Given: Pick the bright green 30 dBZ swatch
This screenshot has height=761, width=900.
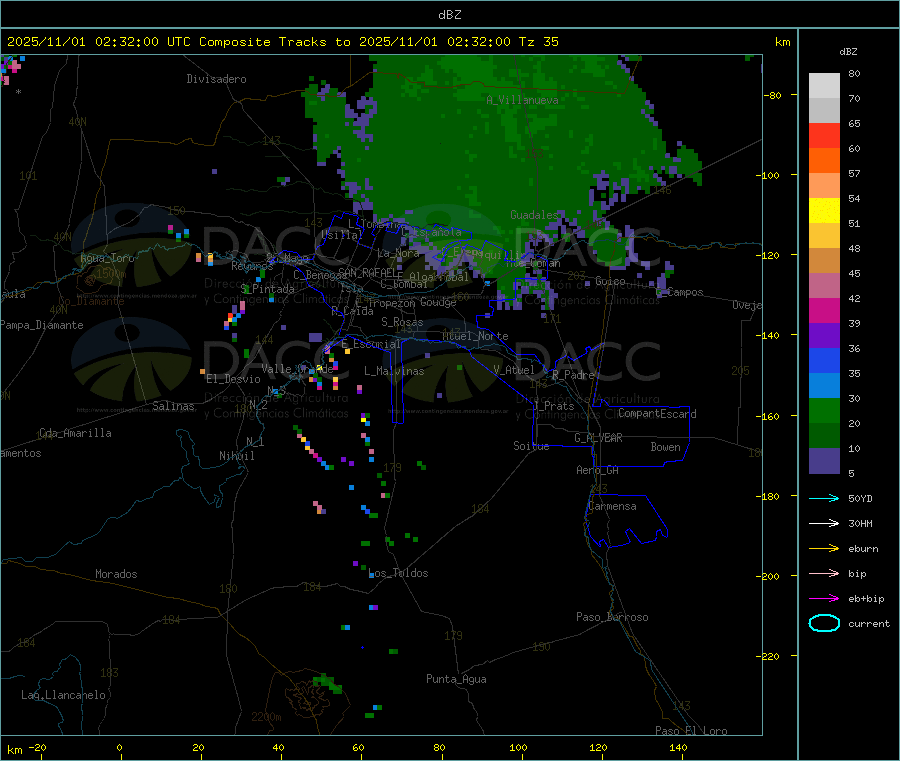Looking at the screenshot, I should pyautogui.click(x=824, y=410).
